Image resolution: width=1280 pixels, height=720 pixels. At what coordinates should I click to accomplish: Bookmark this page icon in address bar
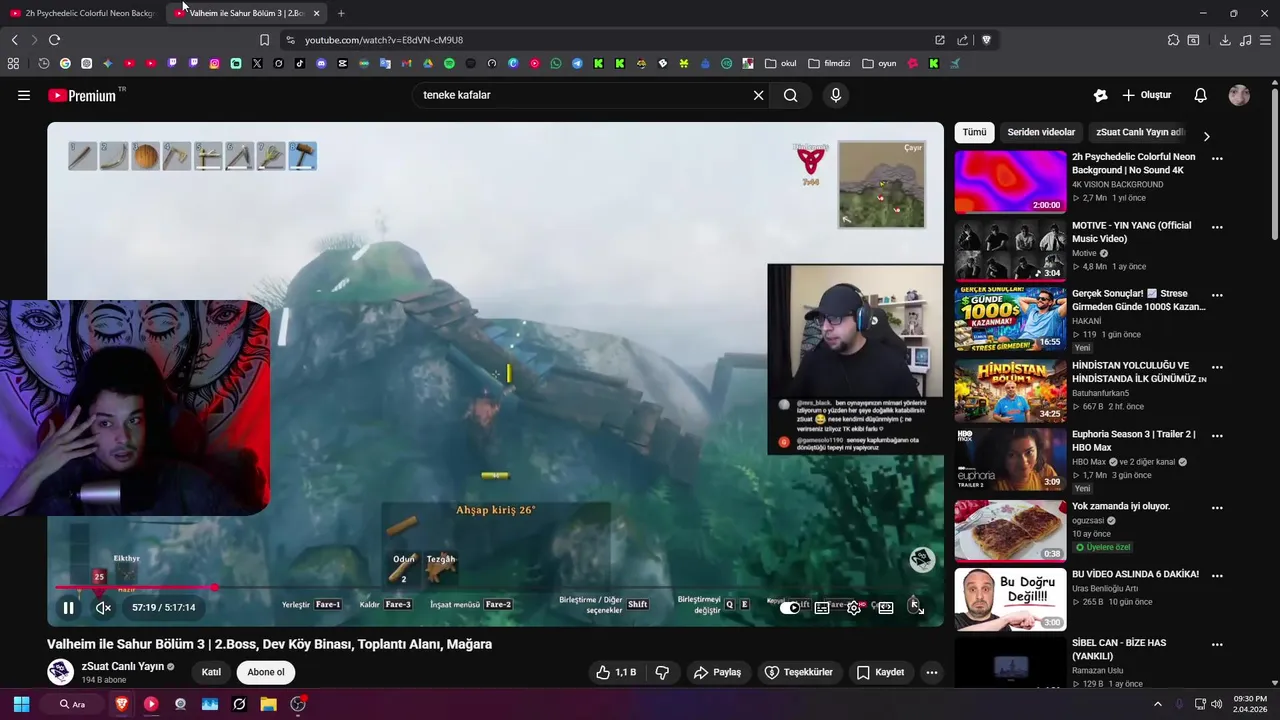point(264,40)
